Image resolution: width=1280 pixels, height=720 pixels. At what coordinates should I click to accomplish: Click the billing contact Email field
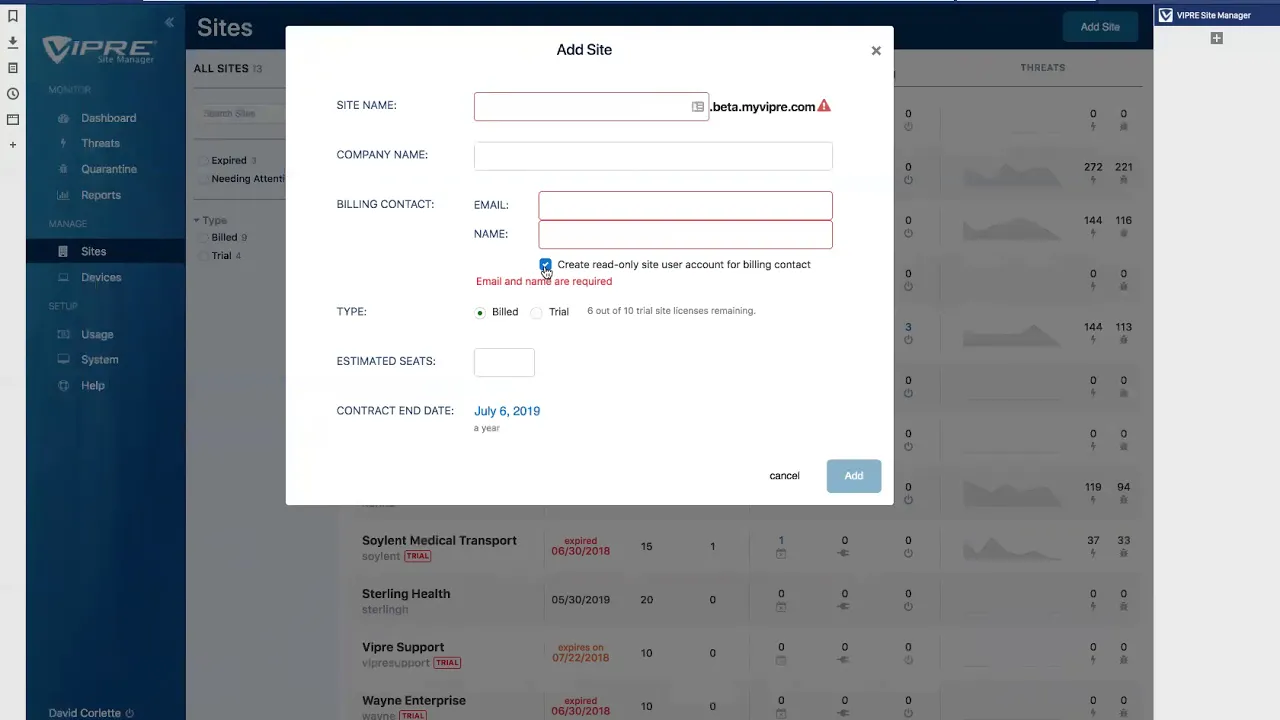click(685, 206)
